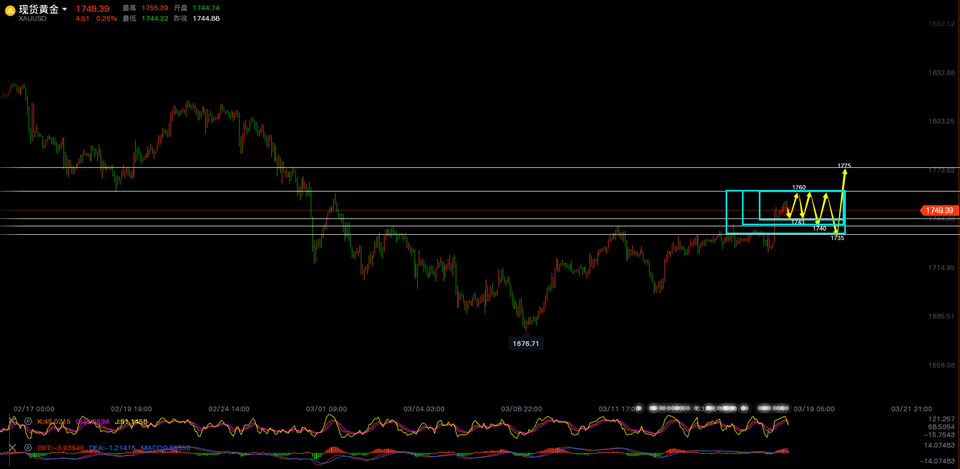This screenshot has height=469, width=960.
Task: Close the KDJ indicator with its X
Action: point(12,421)
